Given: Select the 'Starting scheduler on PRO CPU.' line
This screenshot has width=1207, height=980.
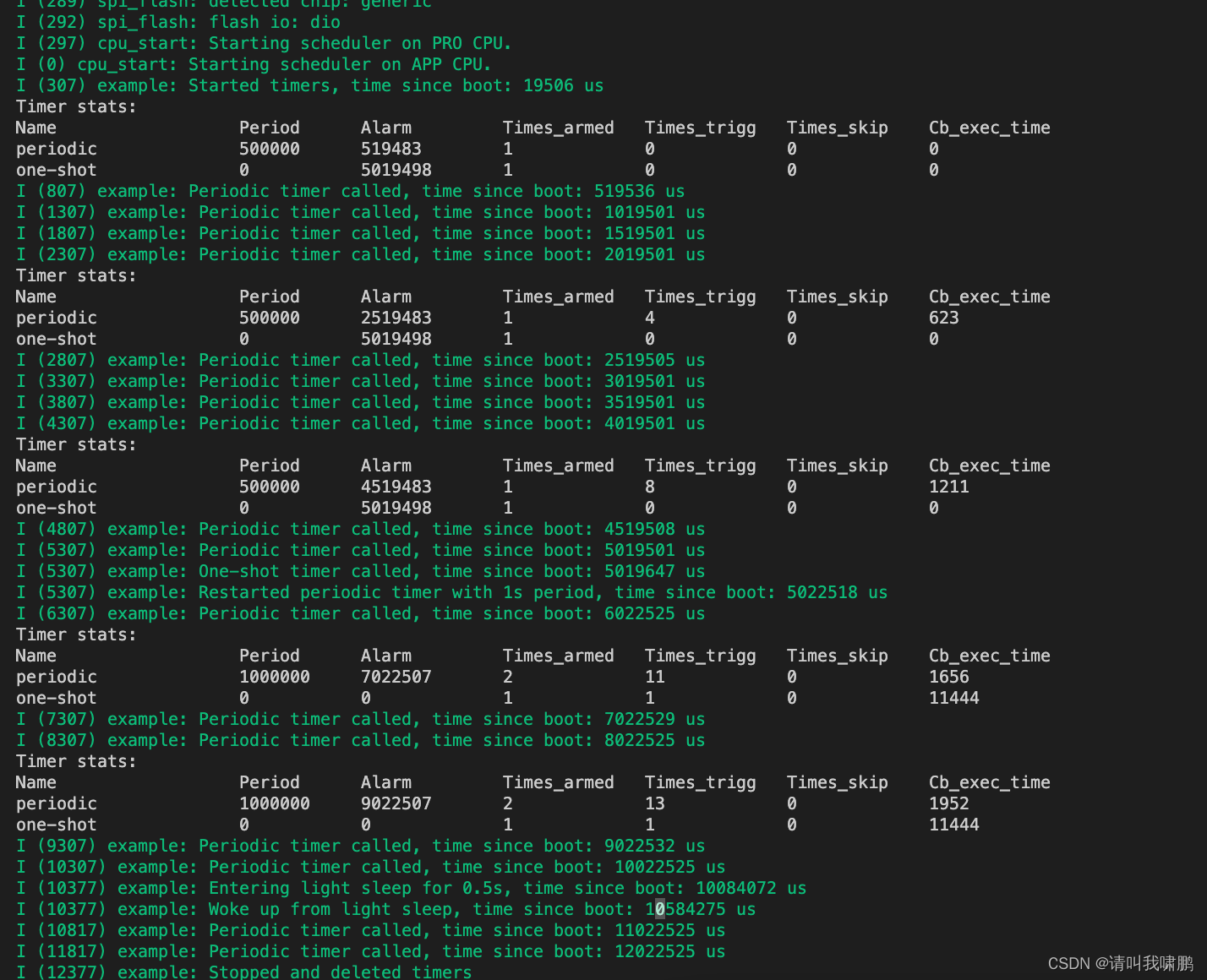Looking at the screenshot, I should pyautogui.click(x=264, y=43).
